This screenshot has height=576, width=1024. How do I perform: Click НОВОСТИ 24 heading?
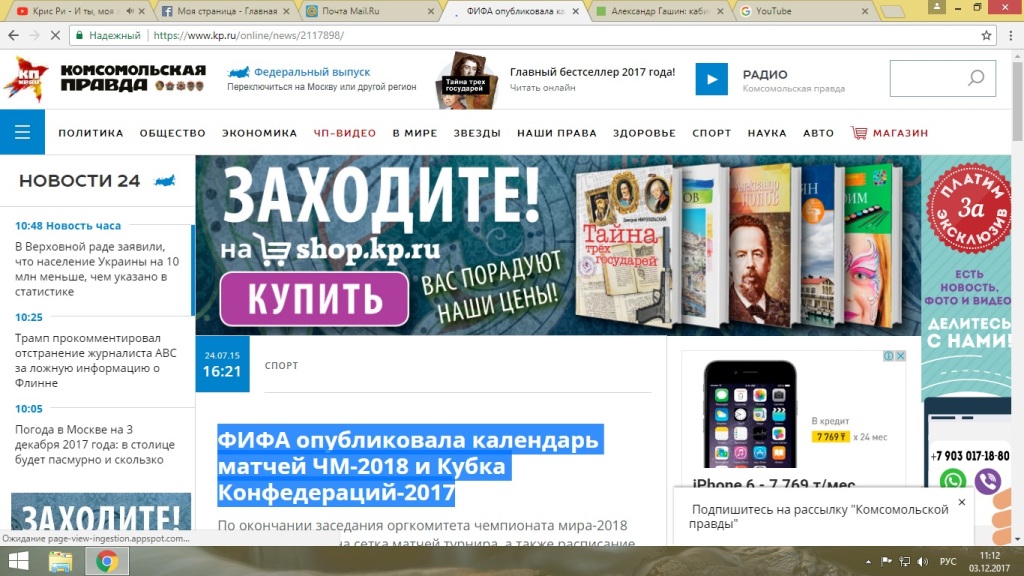point(80,181)
